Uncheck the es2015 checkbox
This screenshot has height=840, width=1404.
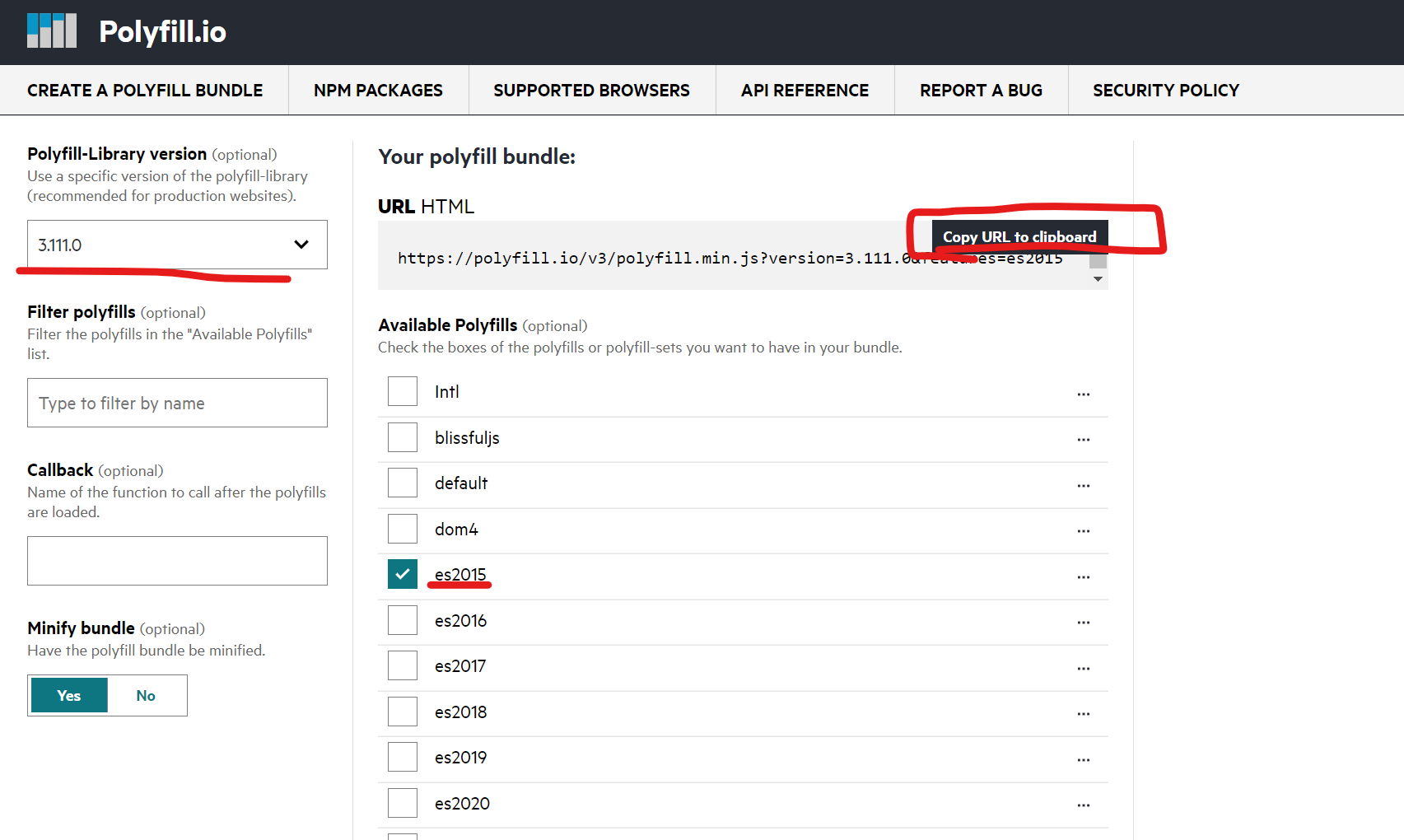tap(403, 574)
